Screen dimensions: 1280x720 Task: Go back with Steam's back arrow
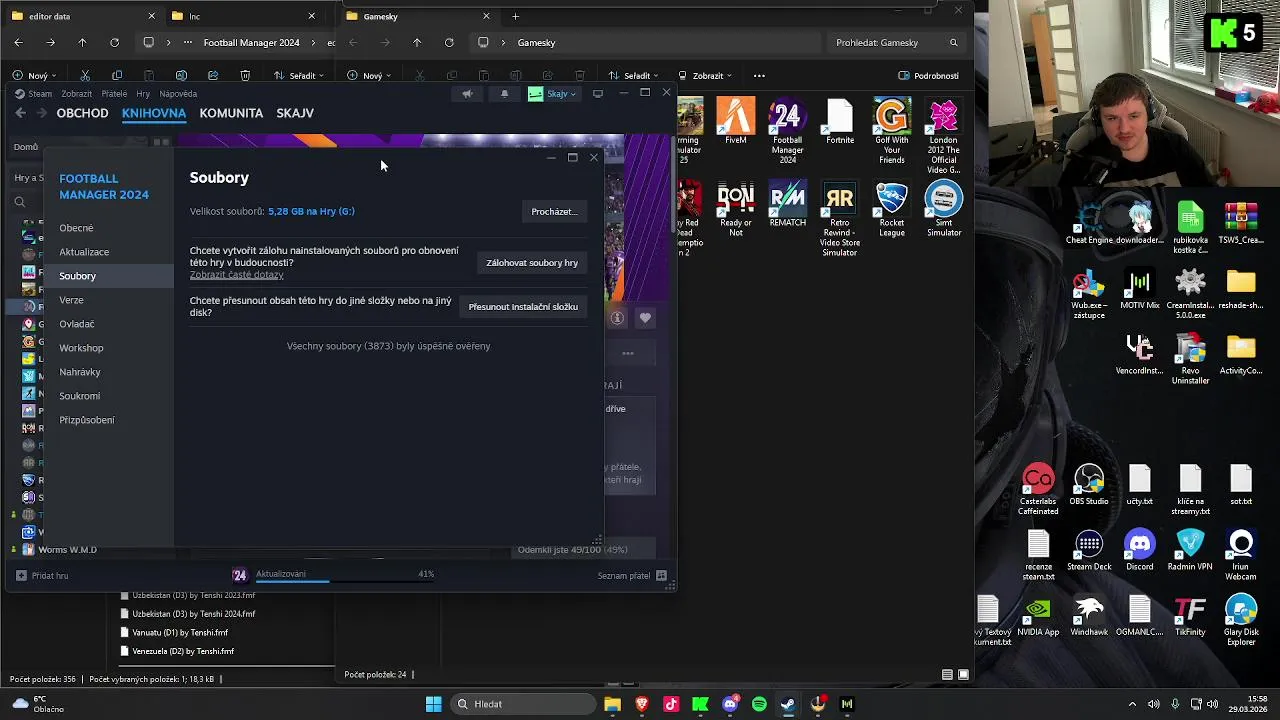click(21, 113)
